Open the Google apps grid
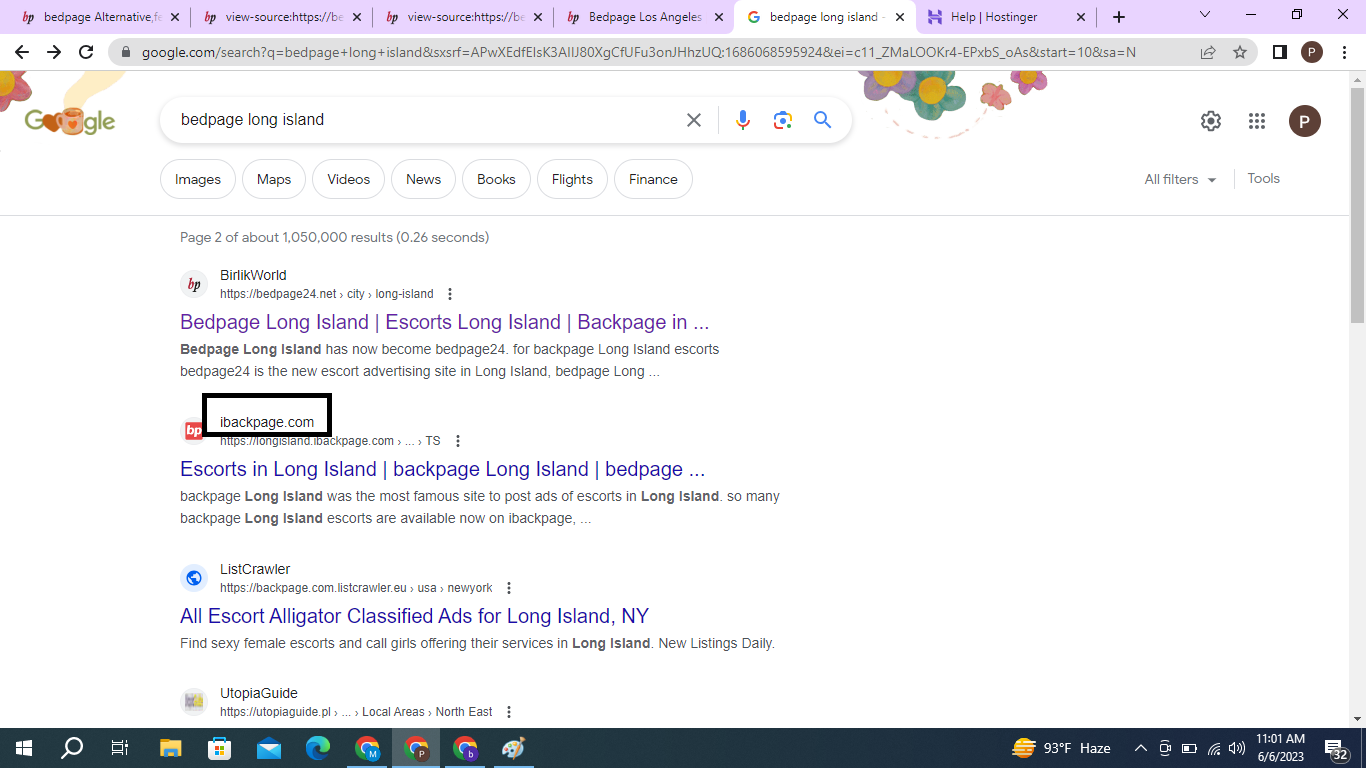This screenshot has height=768, width=1366. click(x=1257, y=121)
